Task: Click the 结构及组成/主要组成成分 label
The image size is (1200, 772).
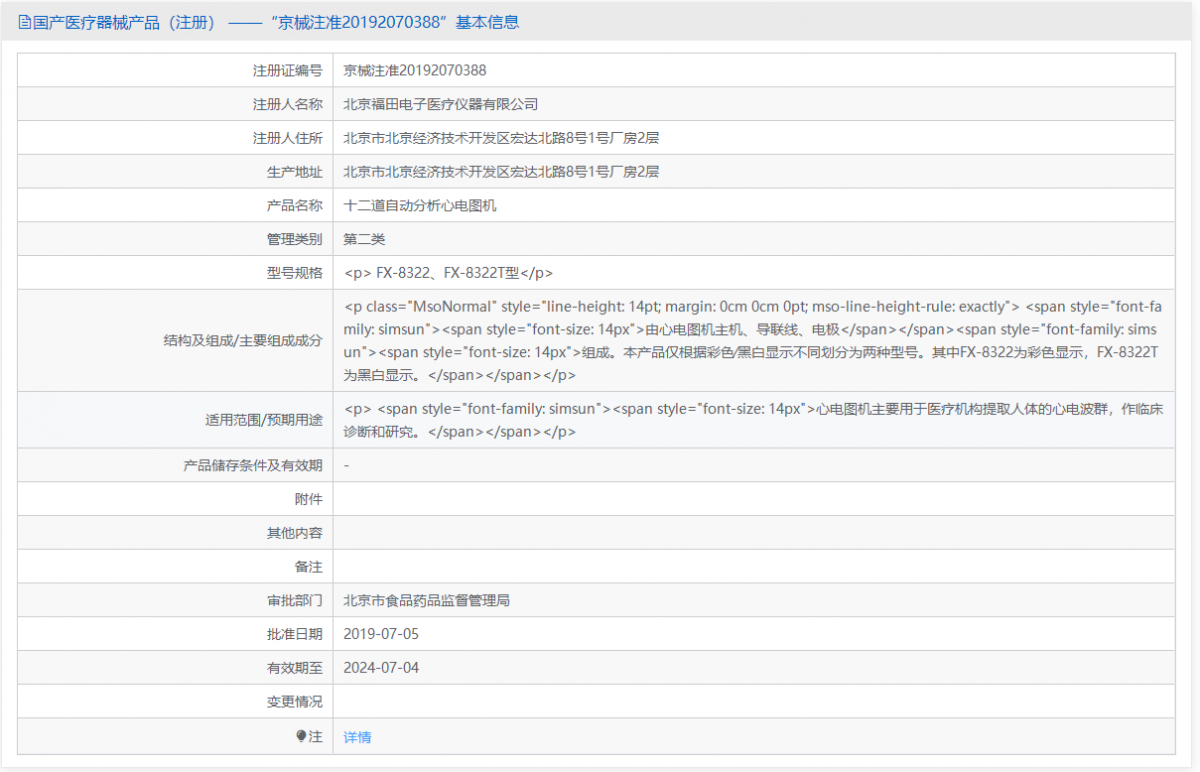Action: click(x=243, y=341)
